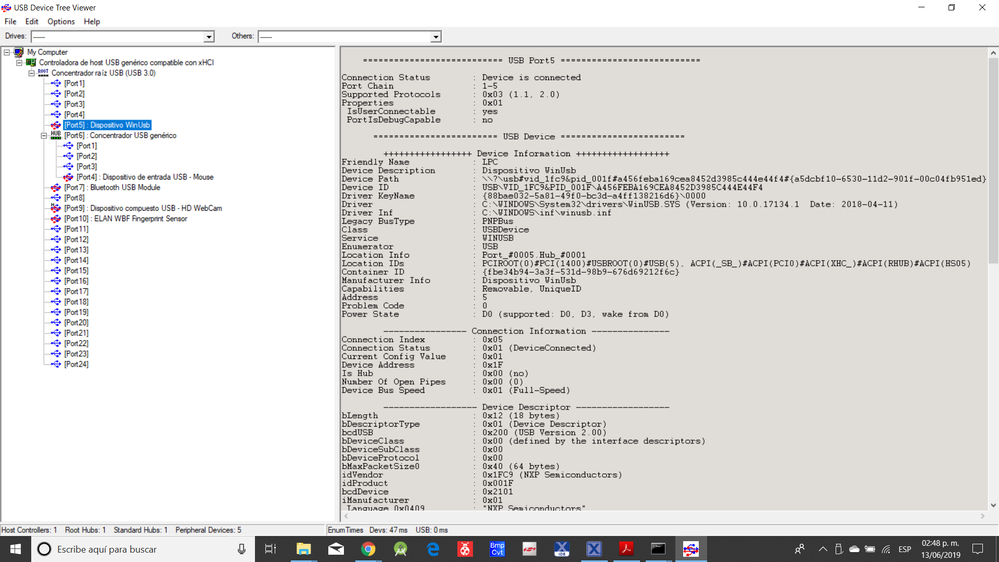999x562 pixels.
Task: Open Microsoft Edge from the taskbar
Action: tap(433, 549)
